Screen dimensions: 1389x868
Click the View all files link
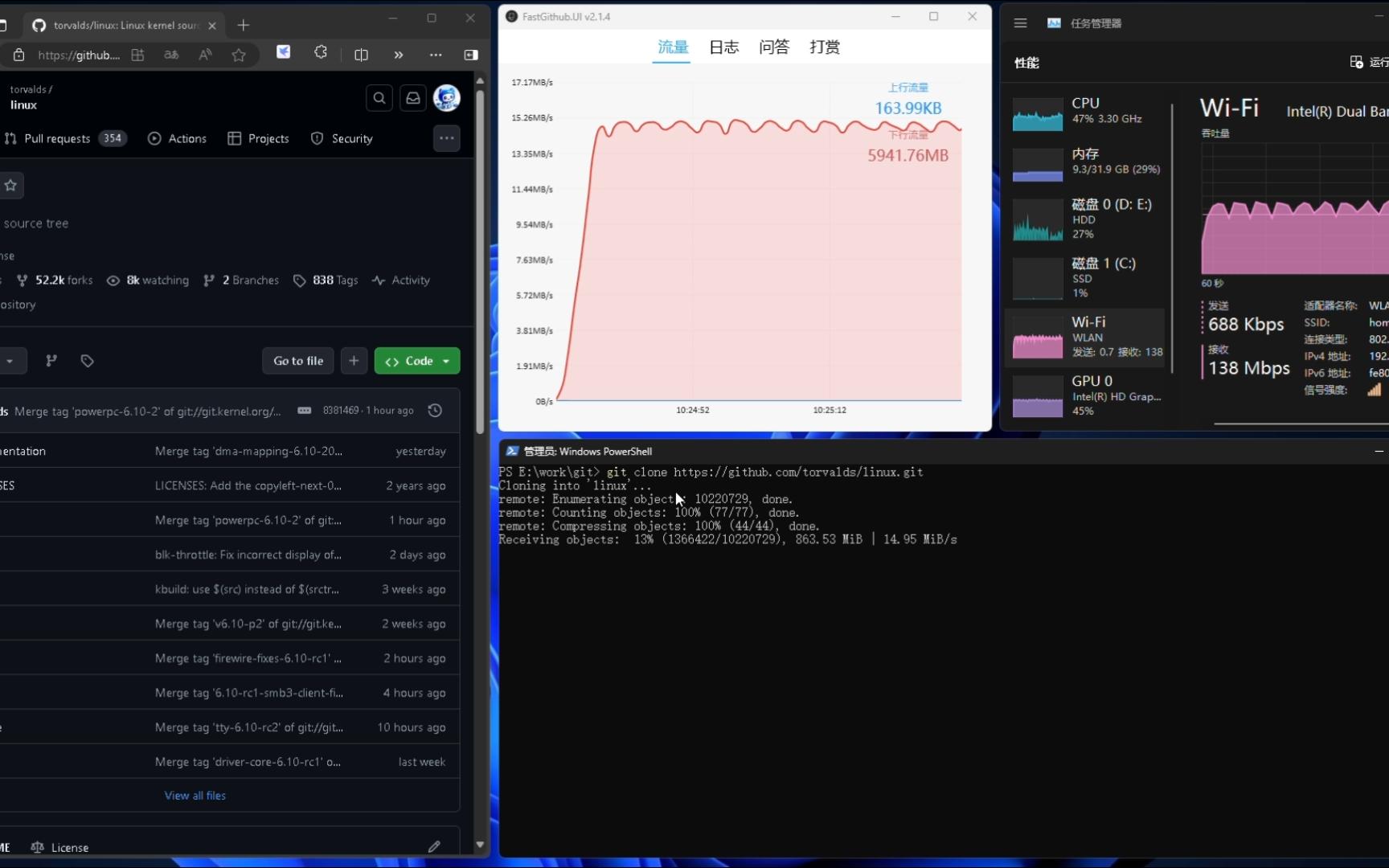point(195,795)
